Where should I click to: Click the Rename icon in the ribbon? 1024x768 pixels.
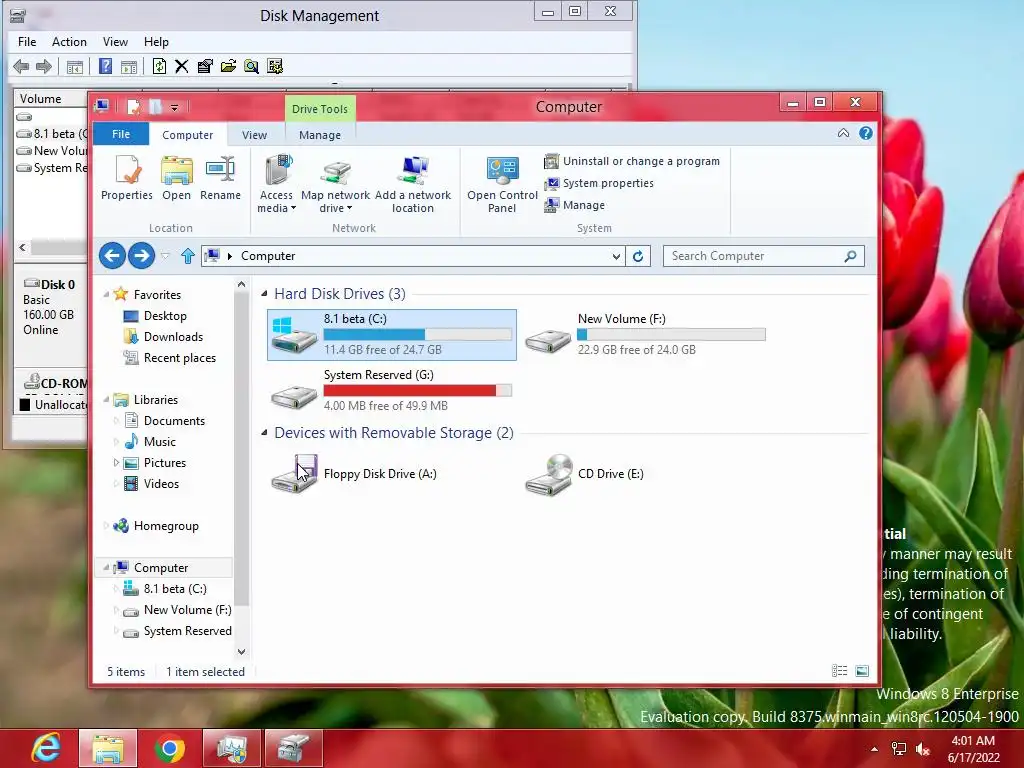coord(220,178)
